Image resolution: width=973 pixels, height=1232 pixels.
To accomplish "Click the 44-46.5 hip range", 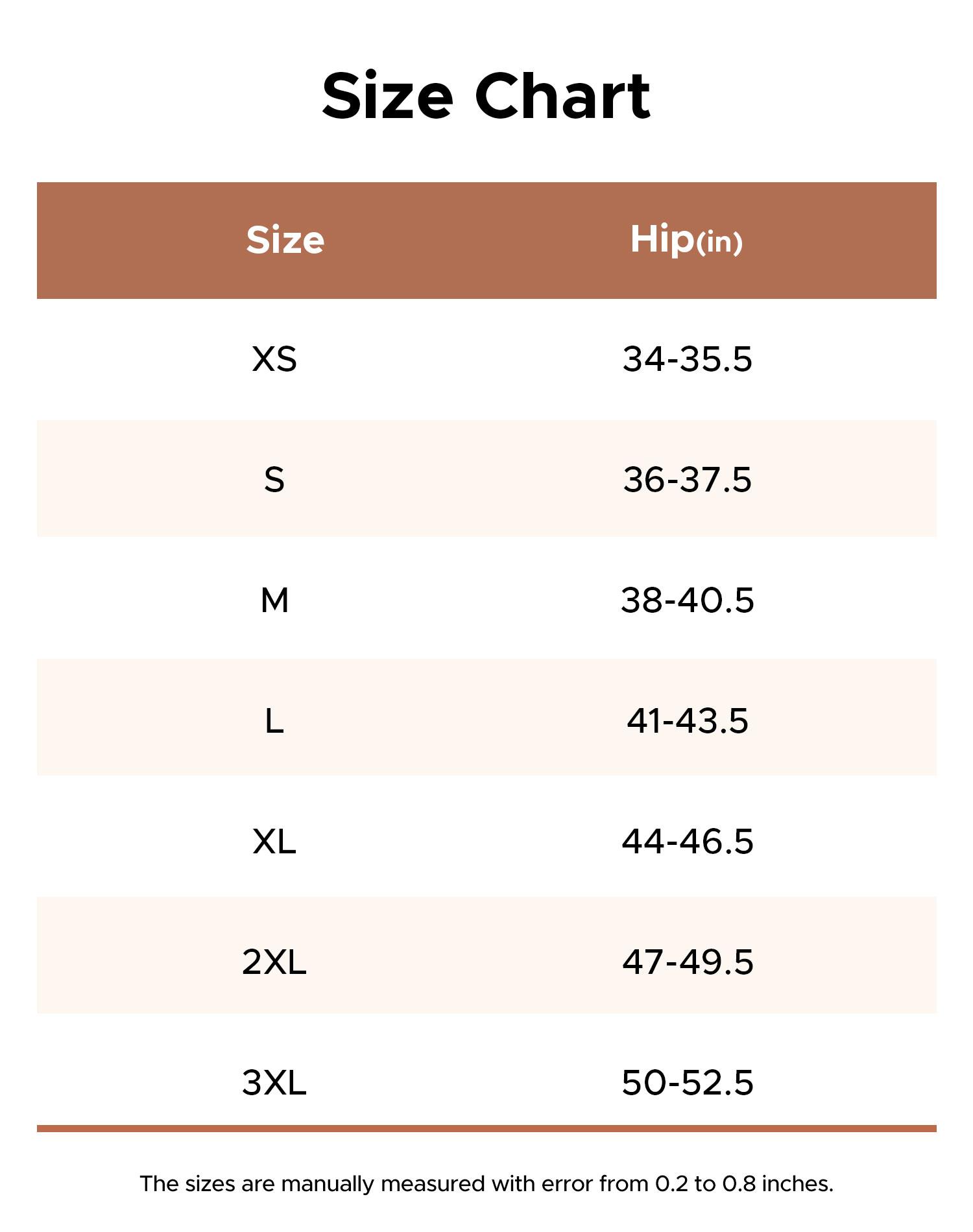I will [x=688, y=842].
